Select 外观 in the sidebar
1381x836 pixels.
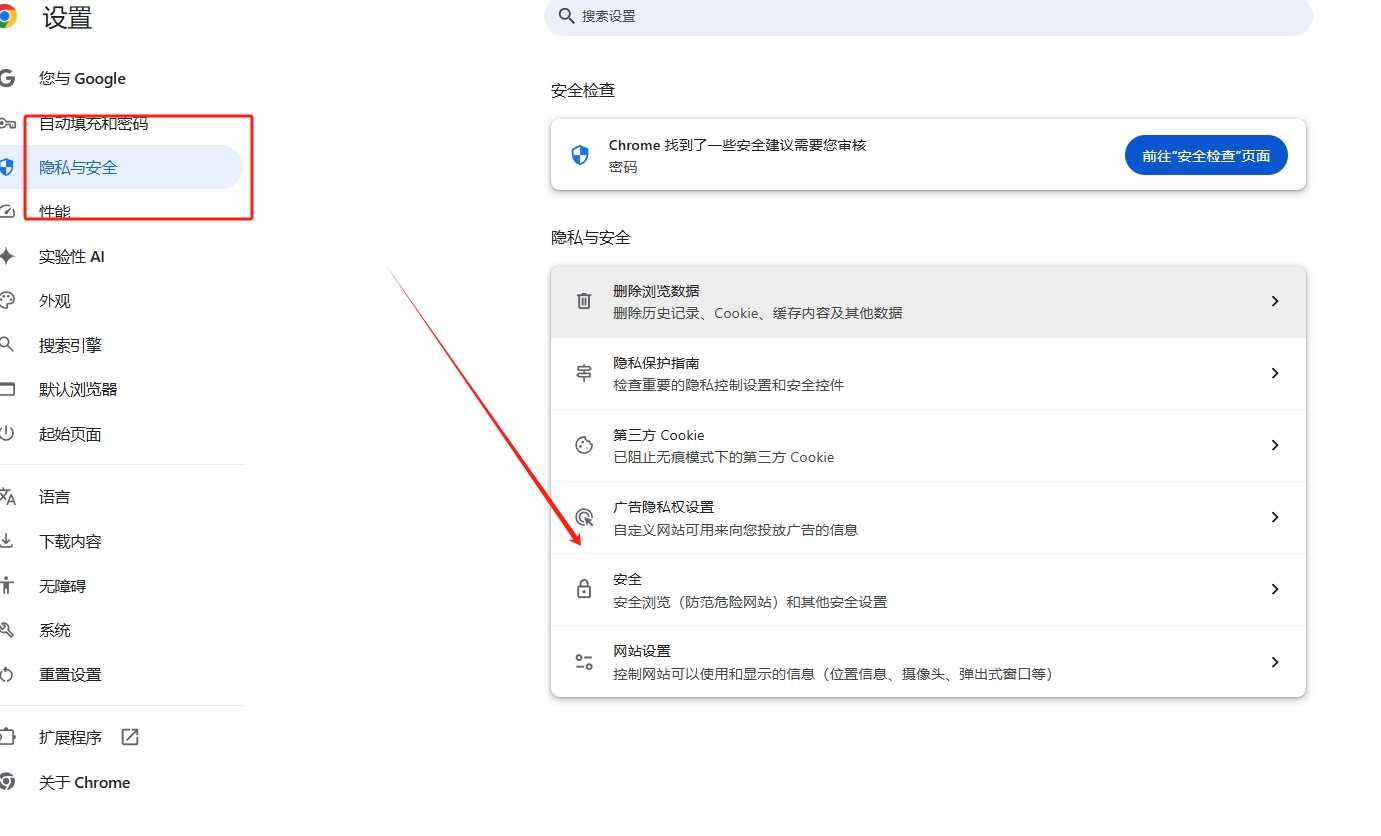pyautogui.click(x=54, y=300)
